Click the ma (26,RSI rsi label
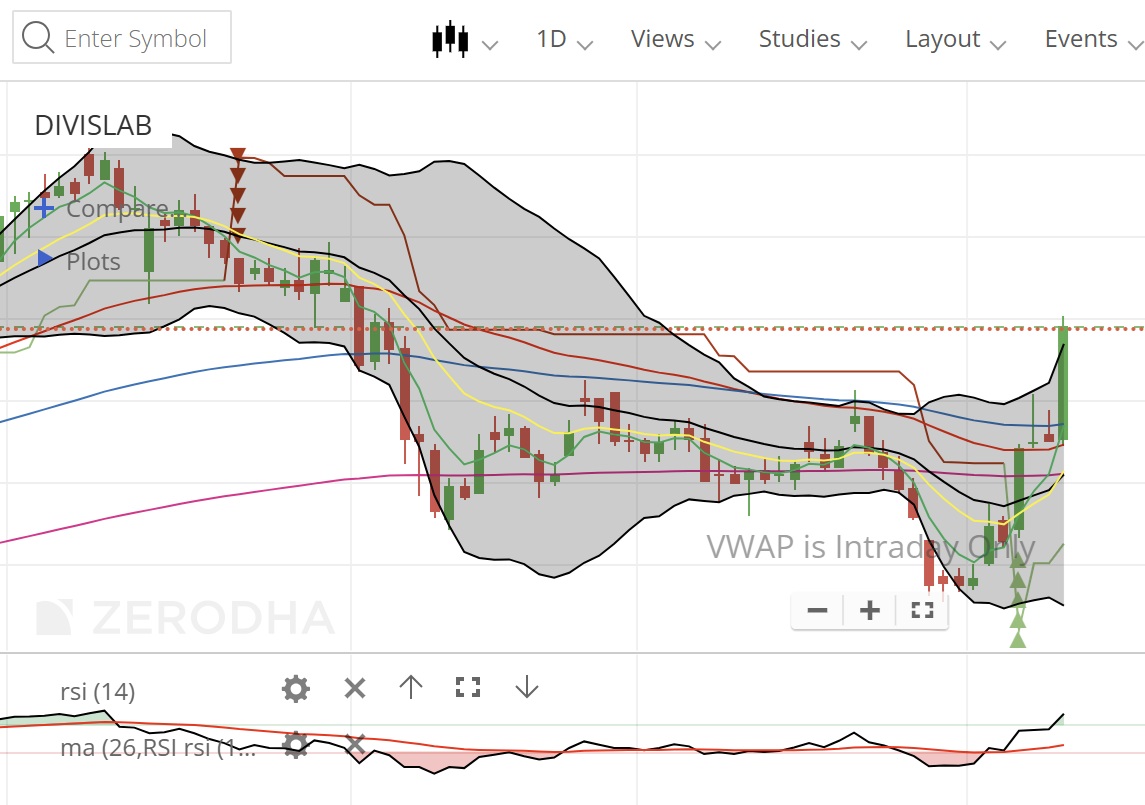Viewport: 1145px width, 805px height. pos(158,748)
